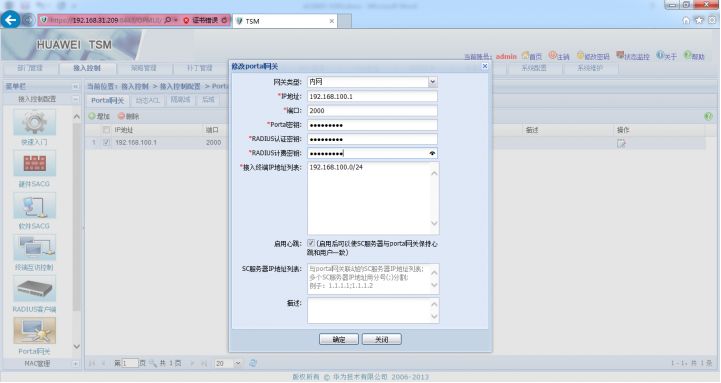Collapse the 菜单栏 sidebar panel

coord(75,86)
